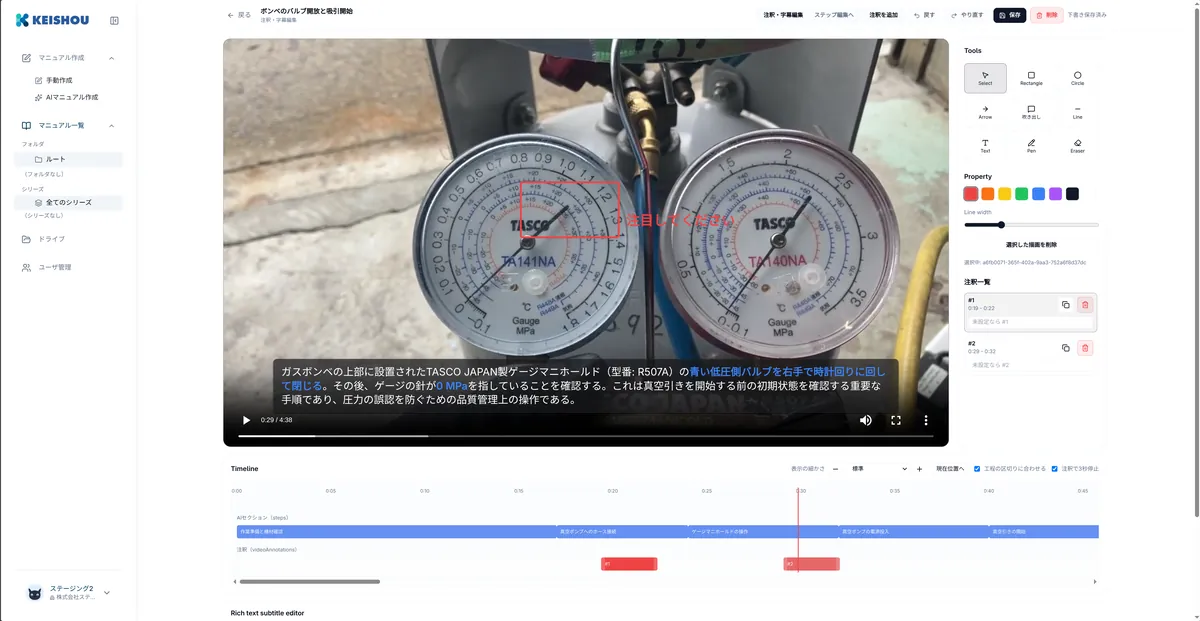1200x621 pixels.
Task: Toggle 注釈で3秒停止 checkbox
Action: click(1054, 468)
